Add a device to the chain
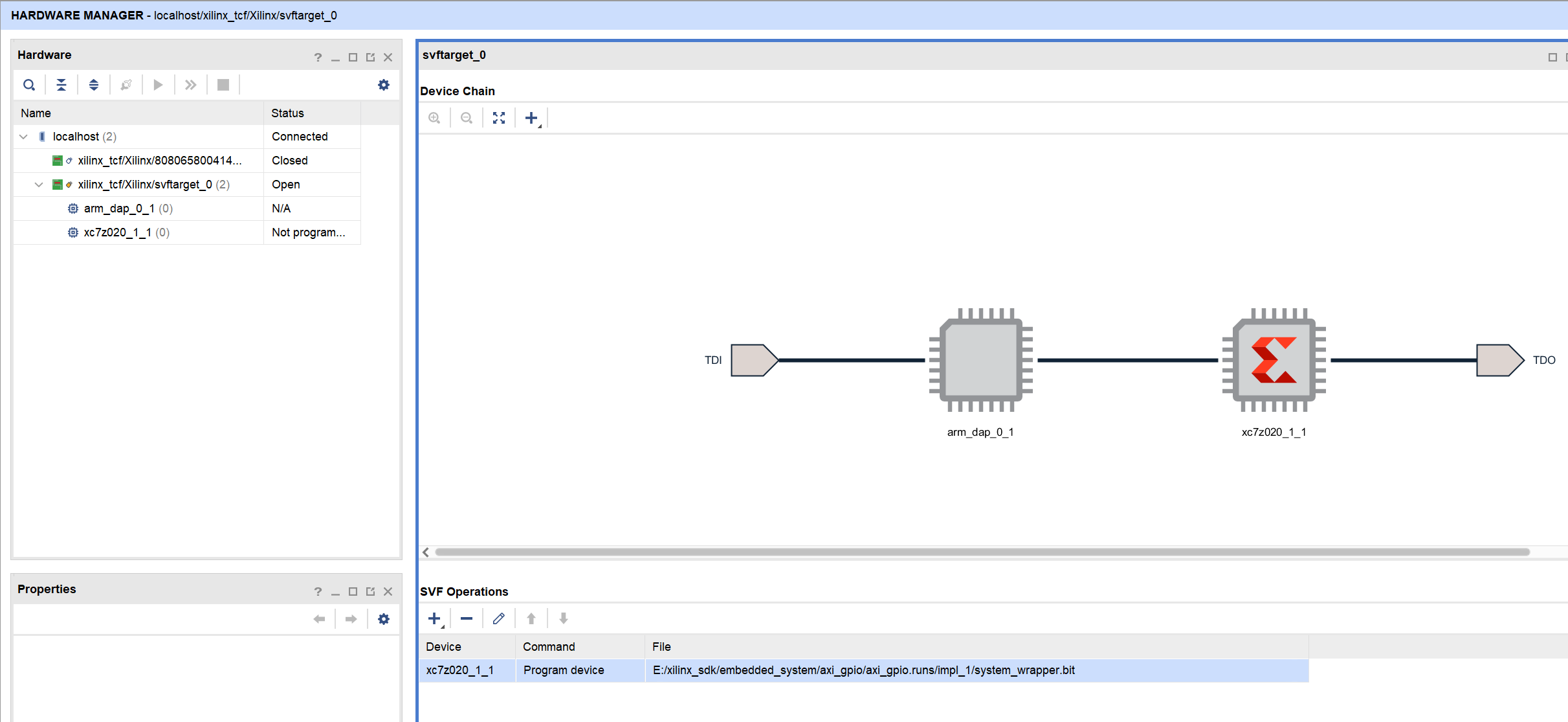 [531, 118]
